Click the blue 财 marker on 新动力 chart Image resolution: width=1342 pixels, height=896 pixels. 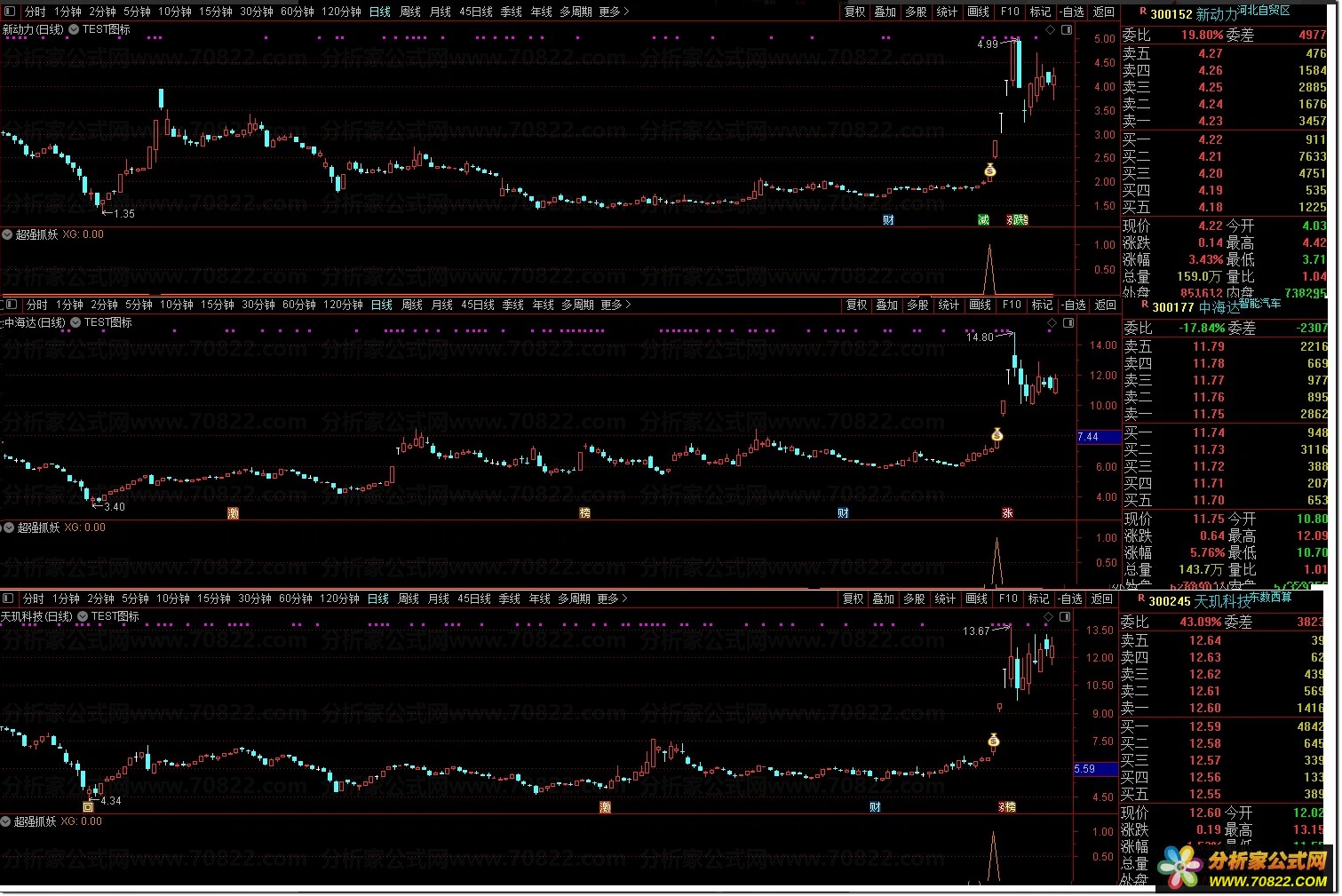[888, 219]
